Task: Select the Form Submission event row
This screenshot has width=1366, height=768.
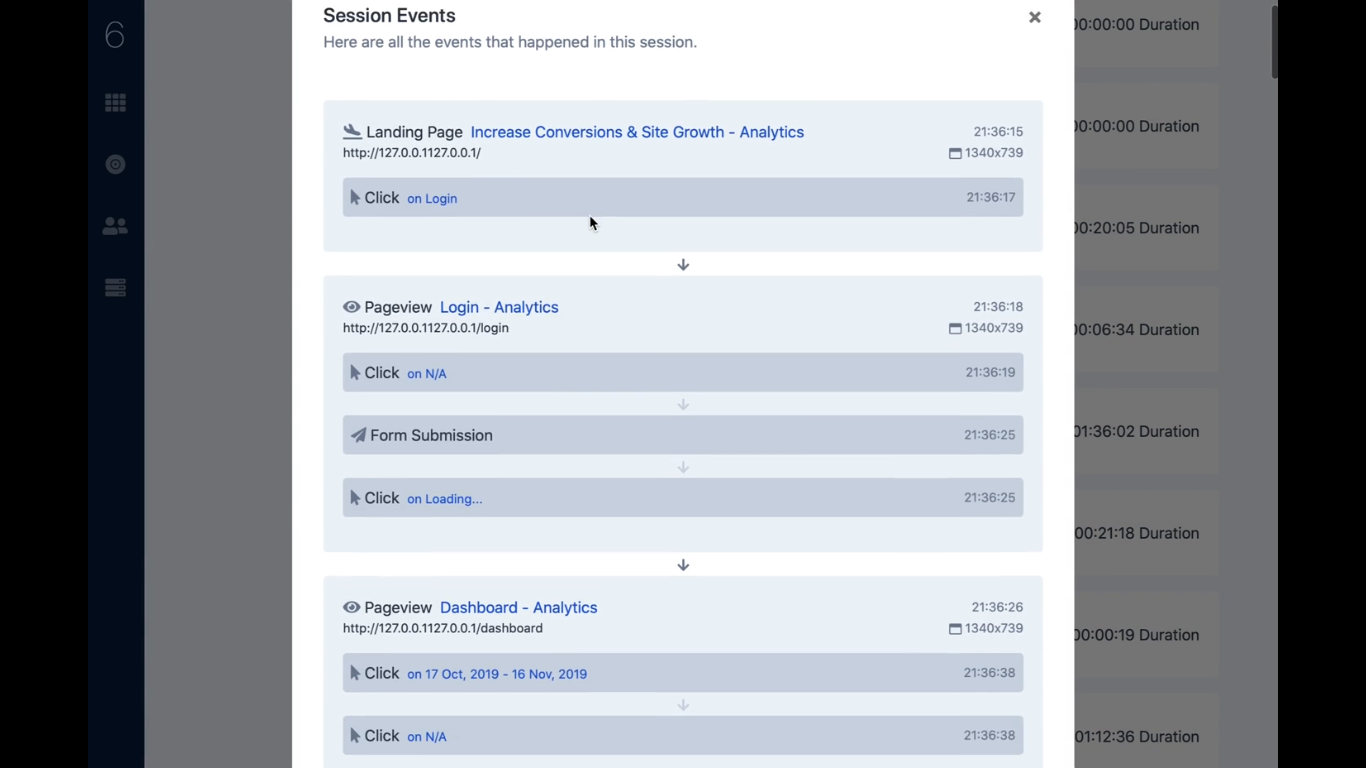Action: (x=683, y=435)
